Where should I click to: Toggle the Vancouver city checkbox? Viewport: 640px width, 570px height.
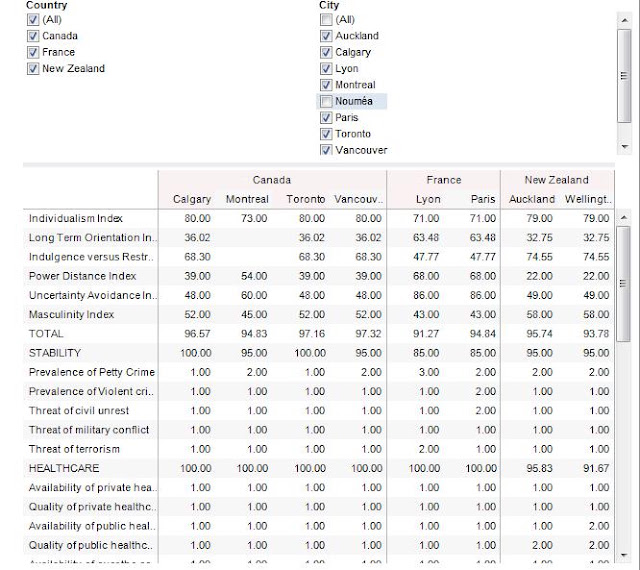[326, 150]
